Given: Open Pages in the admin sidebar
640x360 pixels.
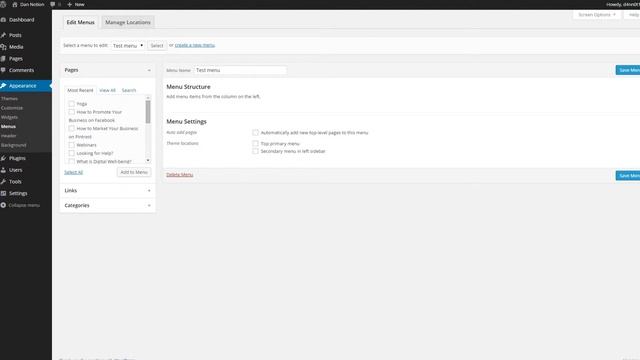Looking at the screenshot, I should [x=16, y=59].
